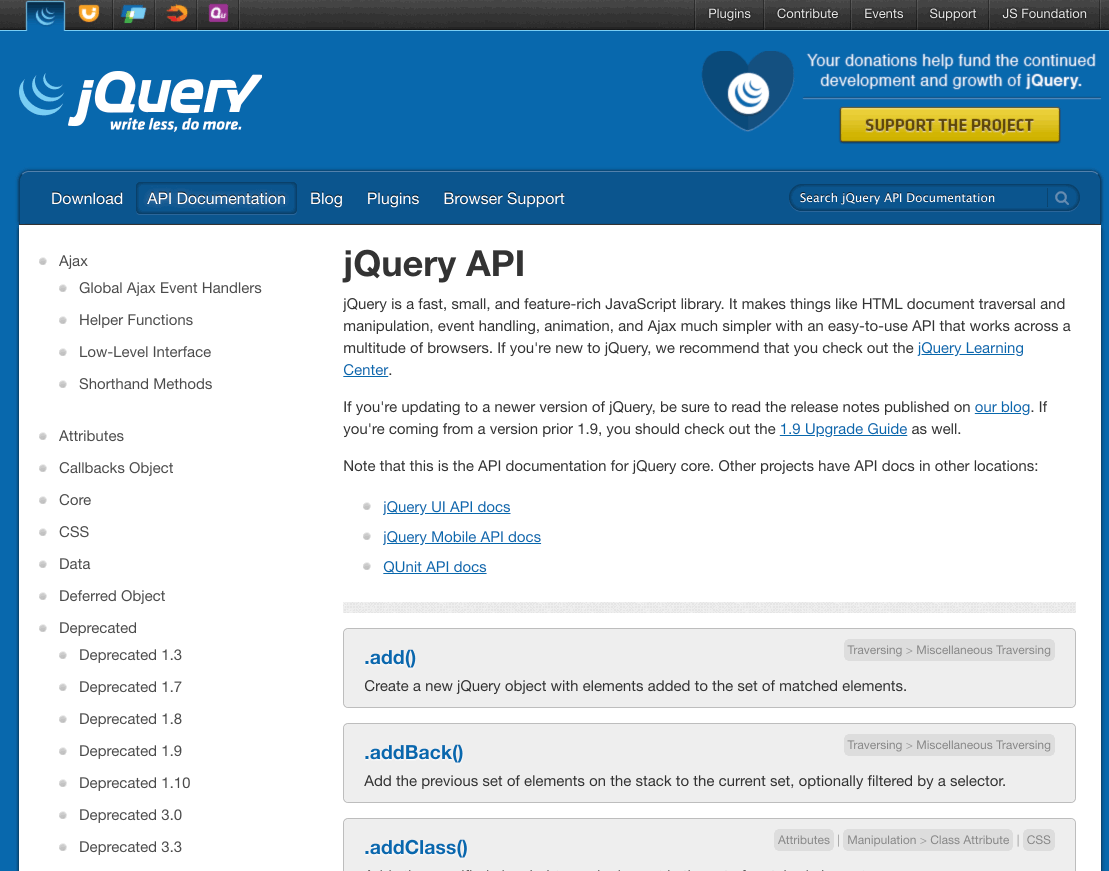Image resolution: width=1109 pixels, height=871 pixels.
Task: Click Traversing tag on .add() entry
Action: pos(874,650)
